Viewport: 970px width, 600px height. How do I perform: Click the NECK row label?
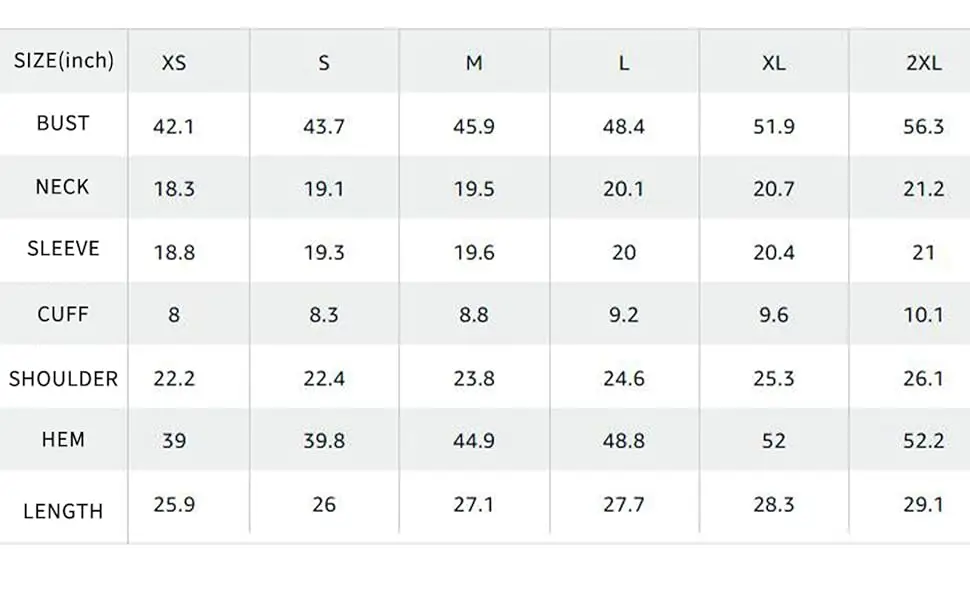coord(62,187)
